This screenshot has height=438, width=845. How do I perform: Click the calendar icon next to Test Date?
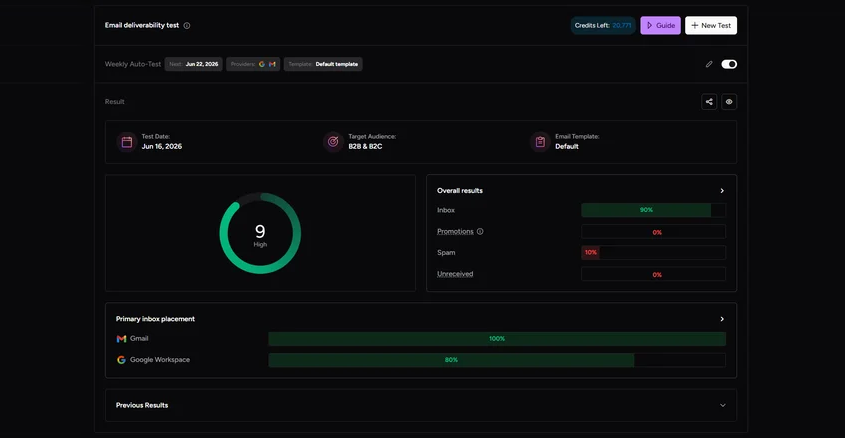[127, 142]
